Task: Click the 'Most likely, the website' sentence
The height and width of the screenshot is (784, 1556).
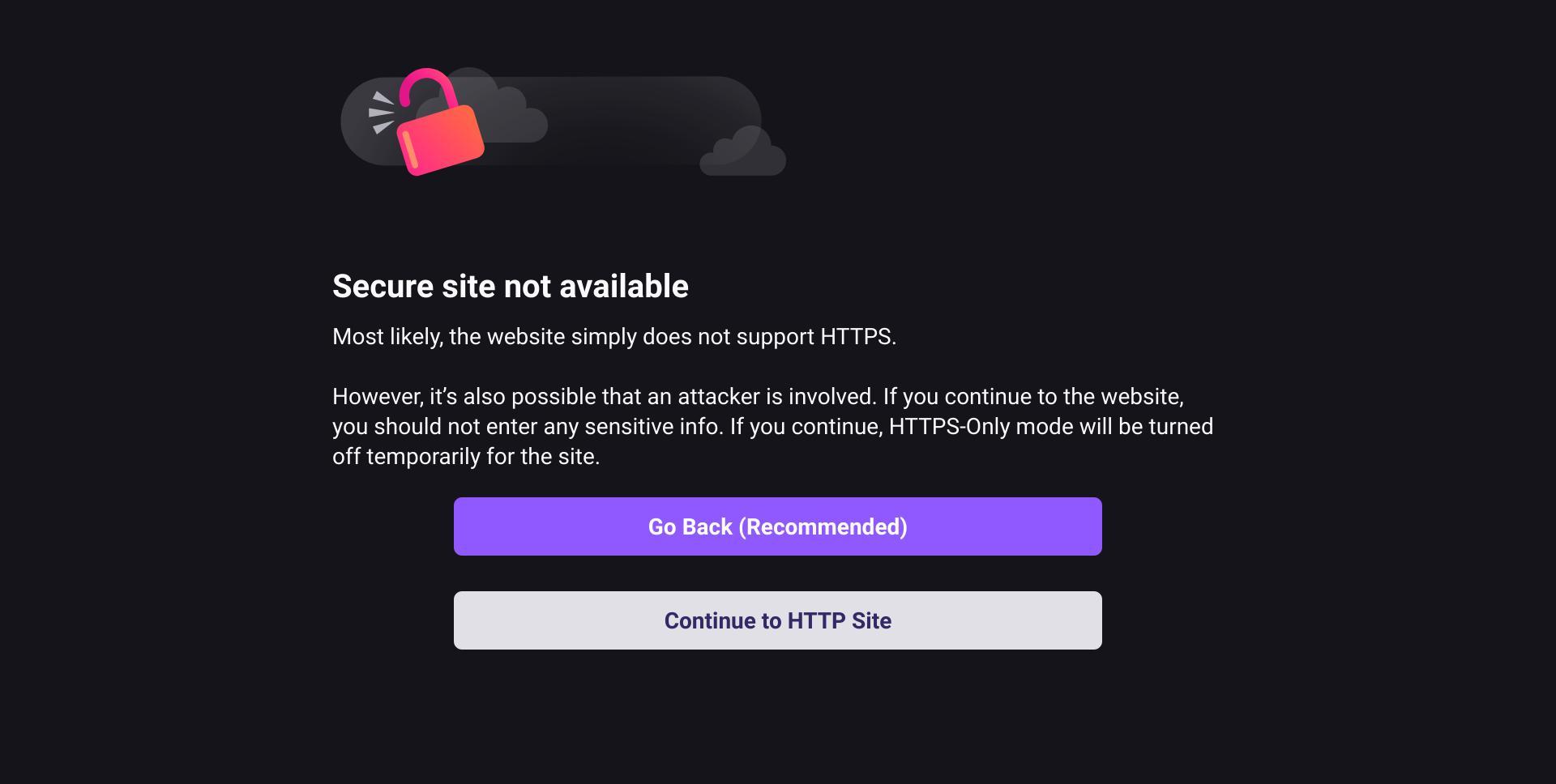Action: [614, 337]
